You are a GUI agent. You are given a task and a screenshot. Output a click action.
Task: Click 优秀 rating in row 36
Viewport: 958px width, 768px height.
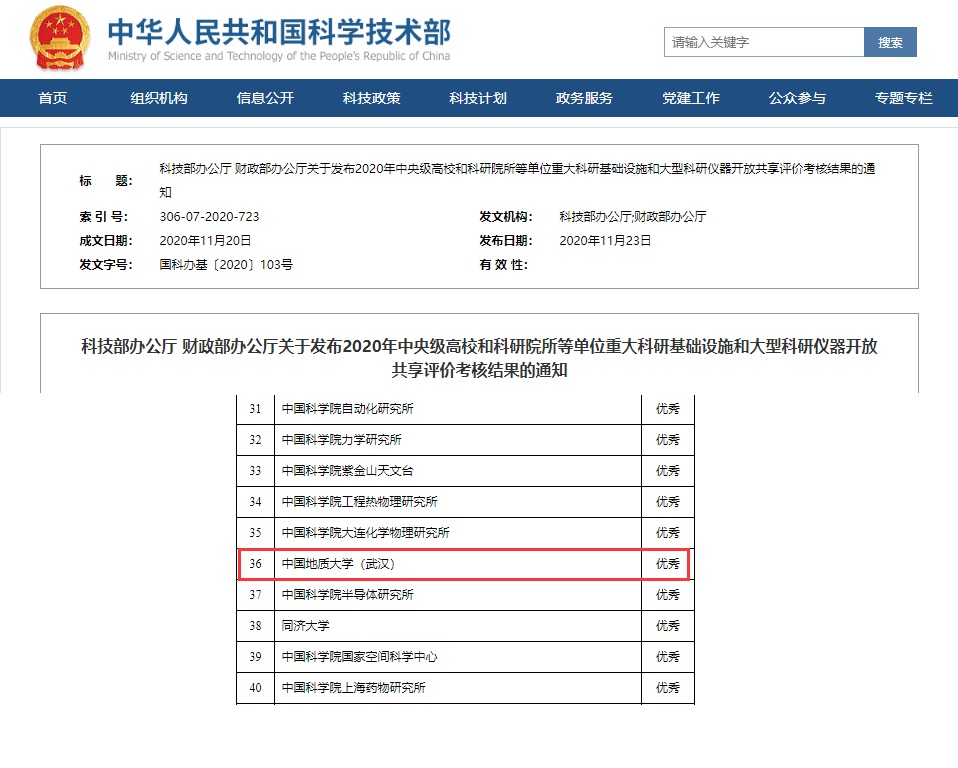[x=668, y=564]
